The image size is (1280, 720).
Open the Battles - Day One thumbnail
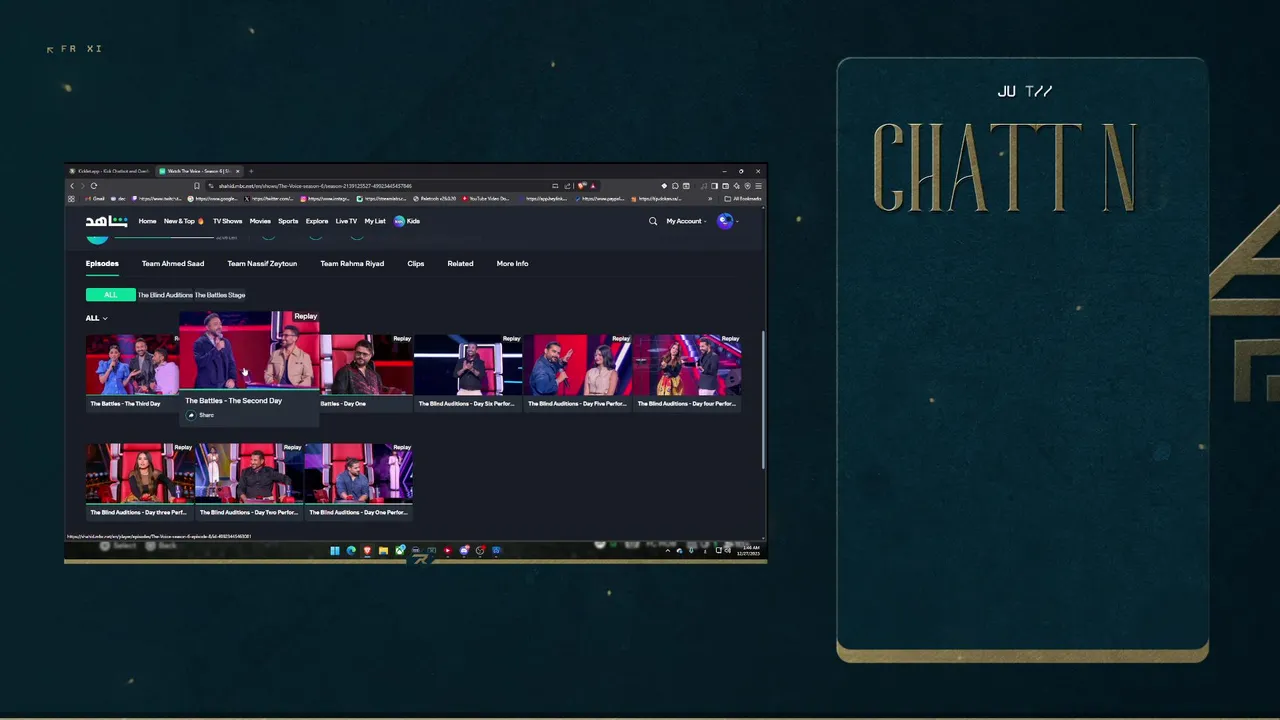tap(366, 364)
